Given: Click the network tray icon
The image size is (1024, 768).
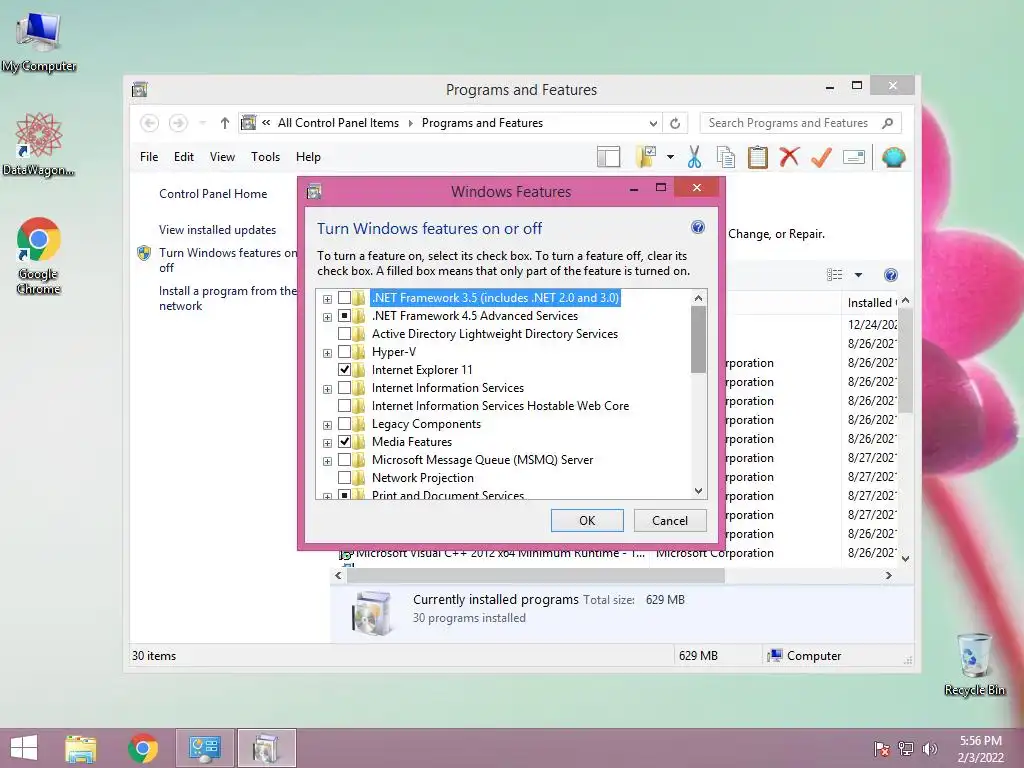Looking at the screenshot, I should [x=906, y=748].
